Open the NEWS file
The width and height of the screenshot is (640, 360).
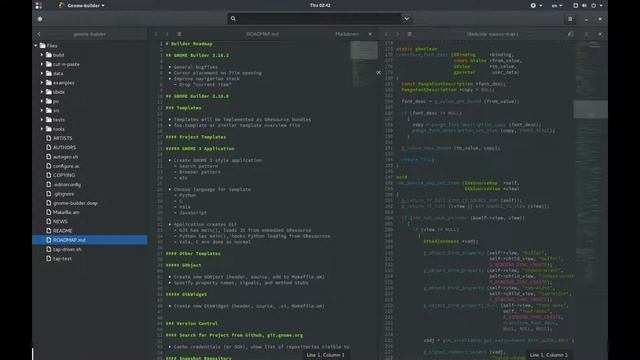(60, 222)
